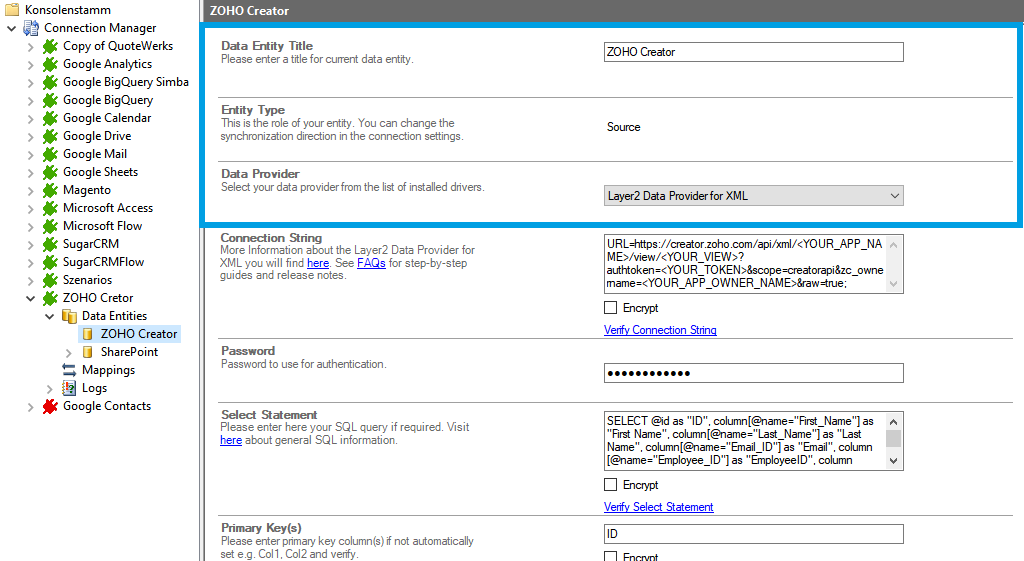Click the Mappings arrows icon
This screenshot has height=561, width=1024.
click(69, 370)
